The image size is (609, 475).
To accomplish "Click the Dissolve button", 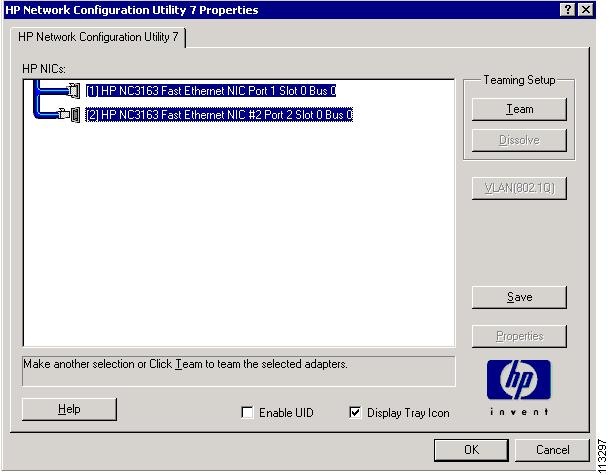I will coord(519,140).
